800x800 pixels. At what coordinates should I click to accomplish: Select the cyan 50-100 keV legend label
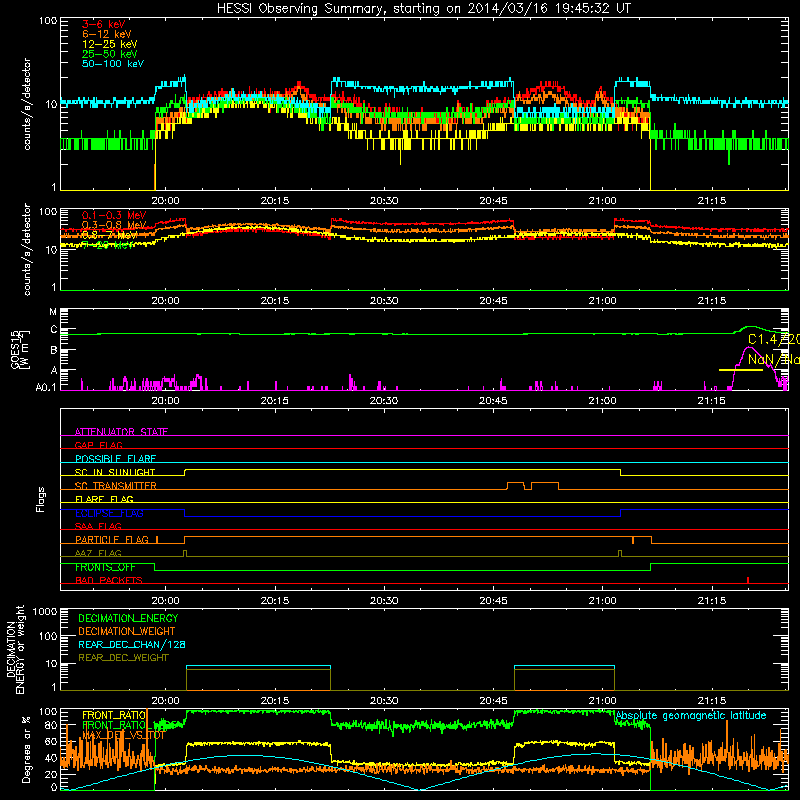113,64
